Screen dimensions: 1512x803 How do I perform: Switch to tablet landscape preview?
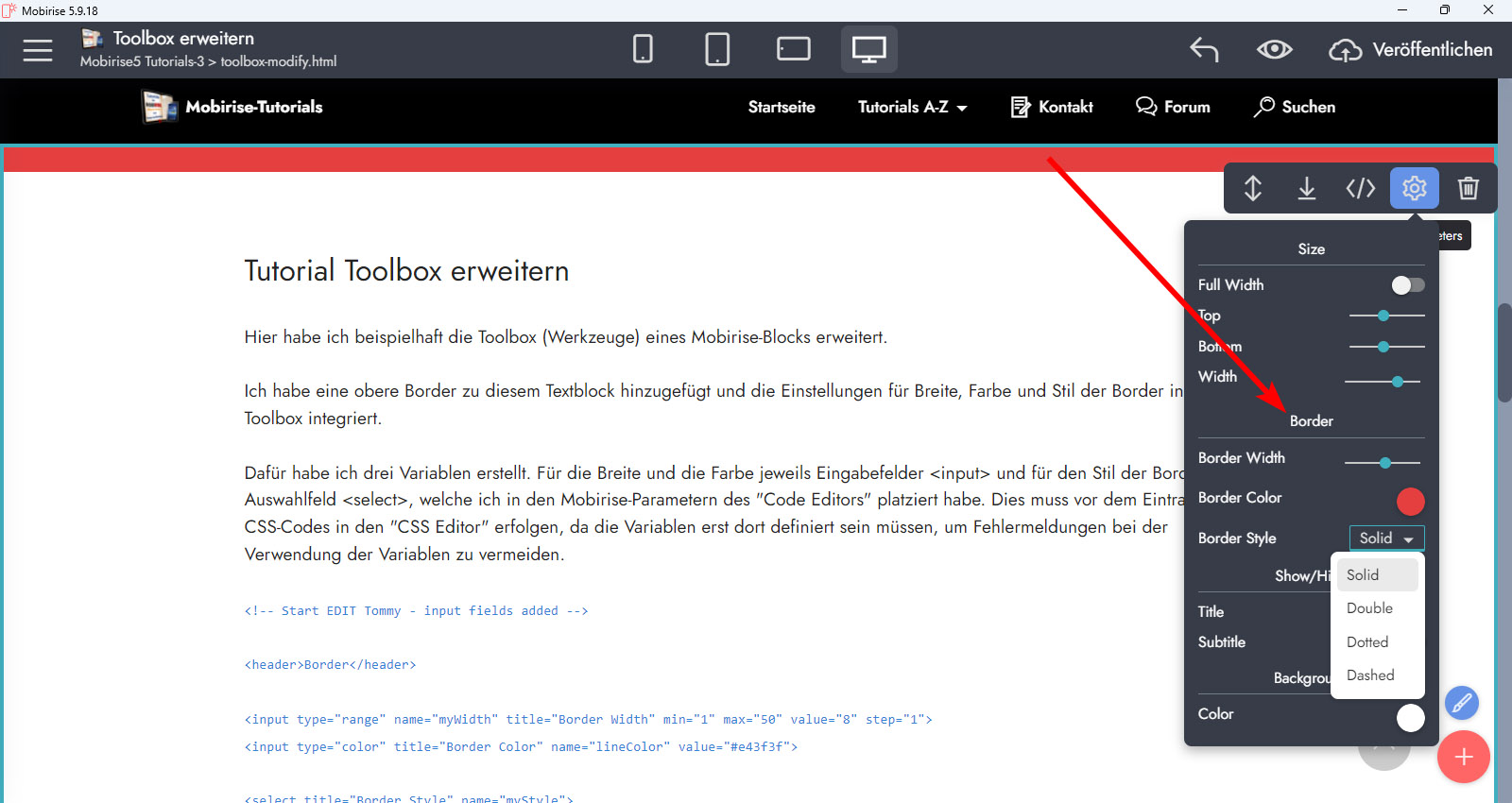[793, 49]
